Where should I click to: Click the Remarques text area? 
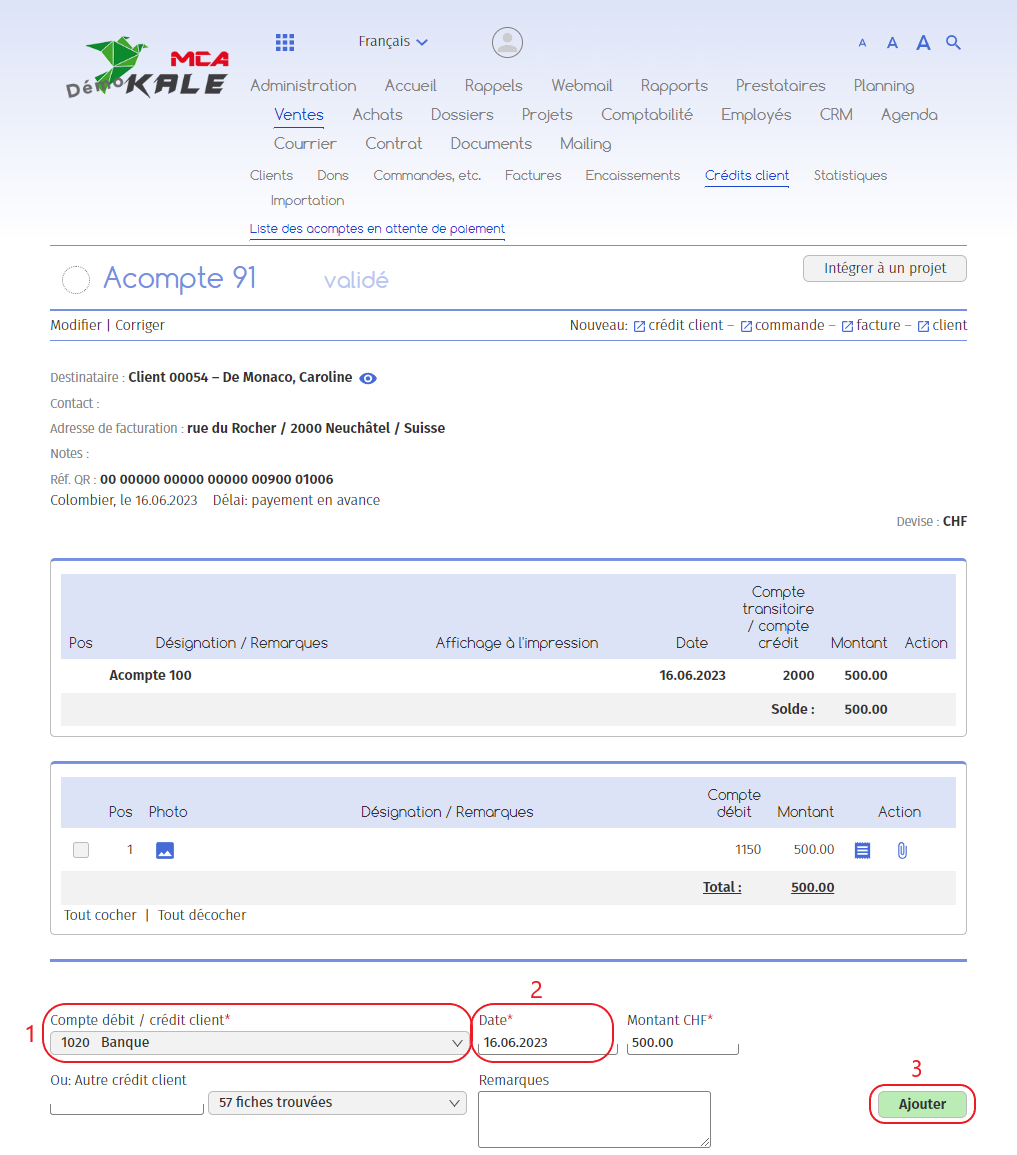[594, 1120]
